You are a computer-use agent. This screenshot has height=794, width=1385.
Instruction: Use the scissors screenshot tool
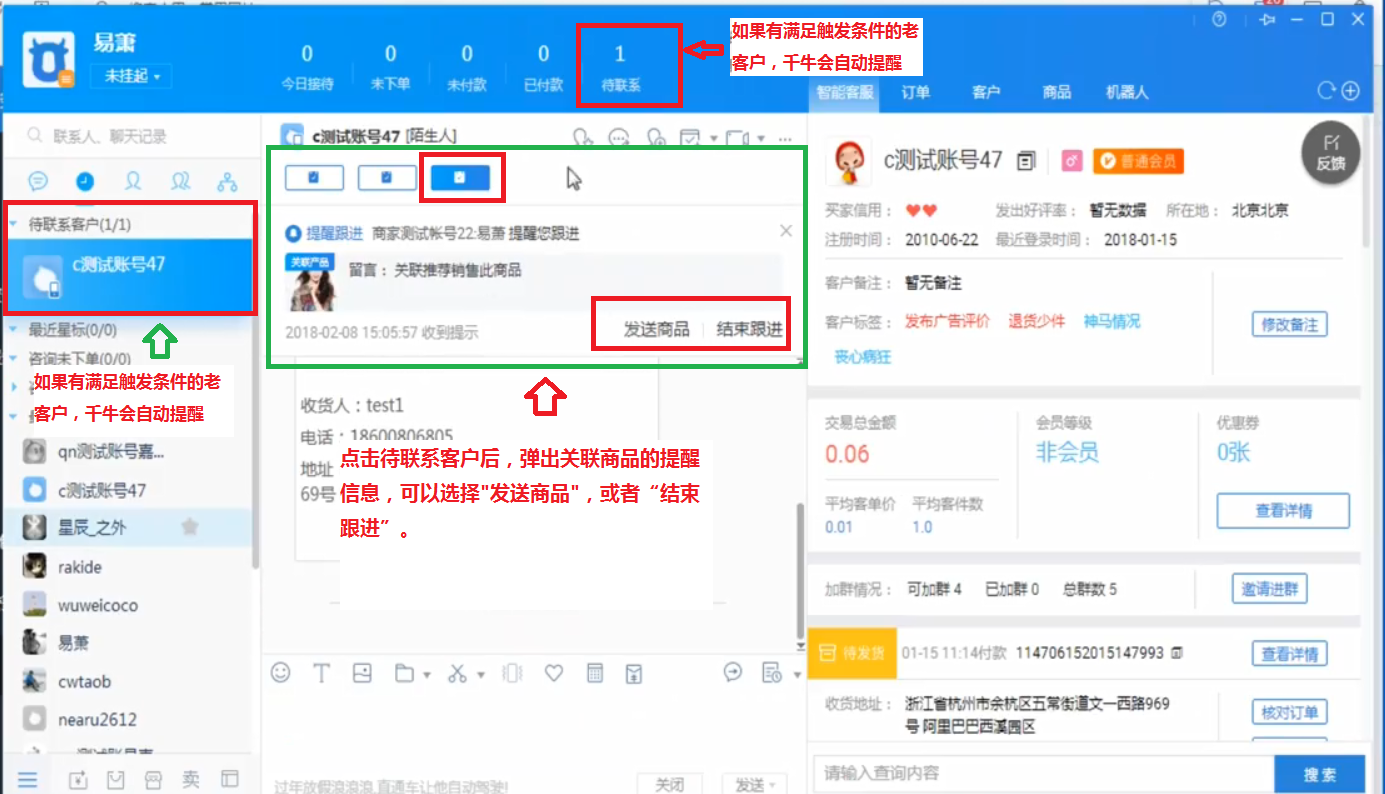point(457,673)
